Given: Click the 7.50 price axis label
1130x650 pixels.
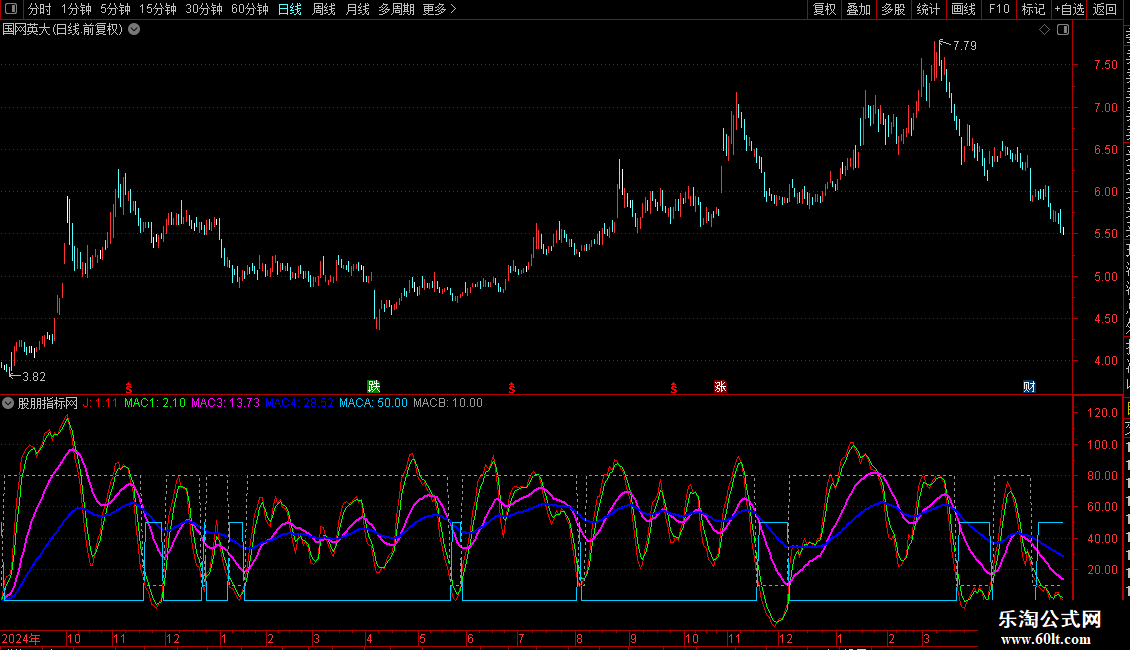Looking at the screenshot, I should pos(1105,65).
